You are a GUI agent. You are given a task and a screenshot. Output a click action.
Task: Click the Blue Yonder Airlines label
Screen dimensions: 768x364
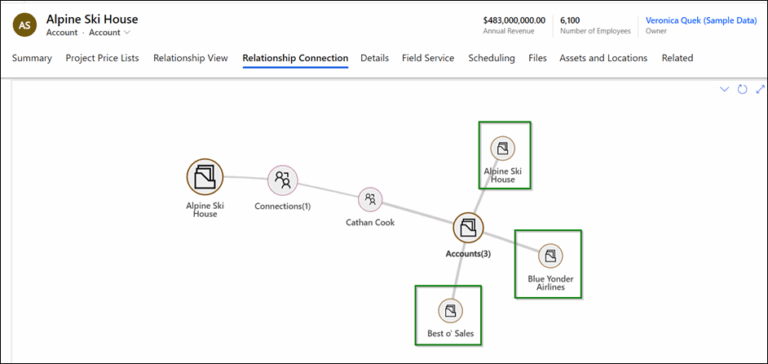(551, 283)
